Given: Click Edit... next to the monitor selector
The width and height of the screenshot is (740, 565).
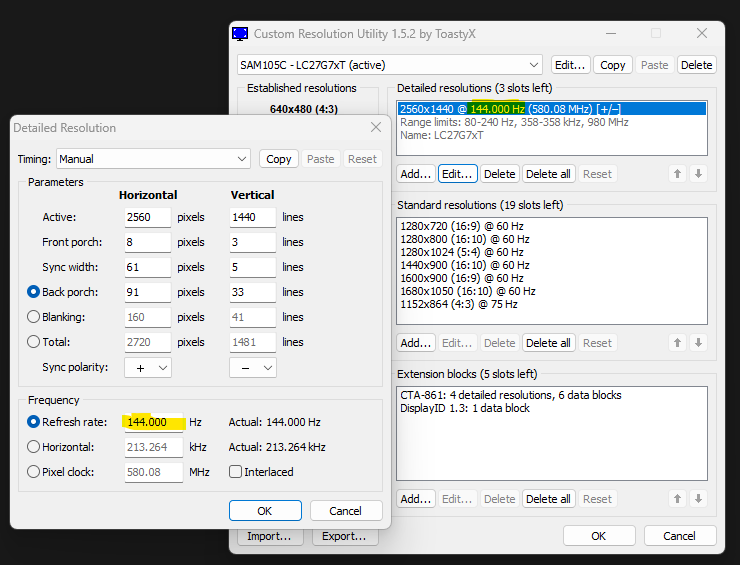Looking at the screenshot, I should tap(570, 65).
